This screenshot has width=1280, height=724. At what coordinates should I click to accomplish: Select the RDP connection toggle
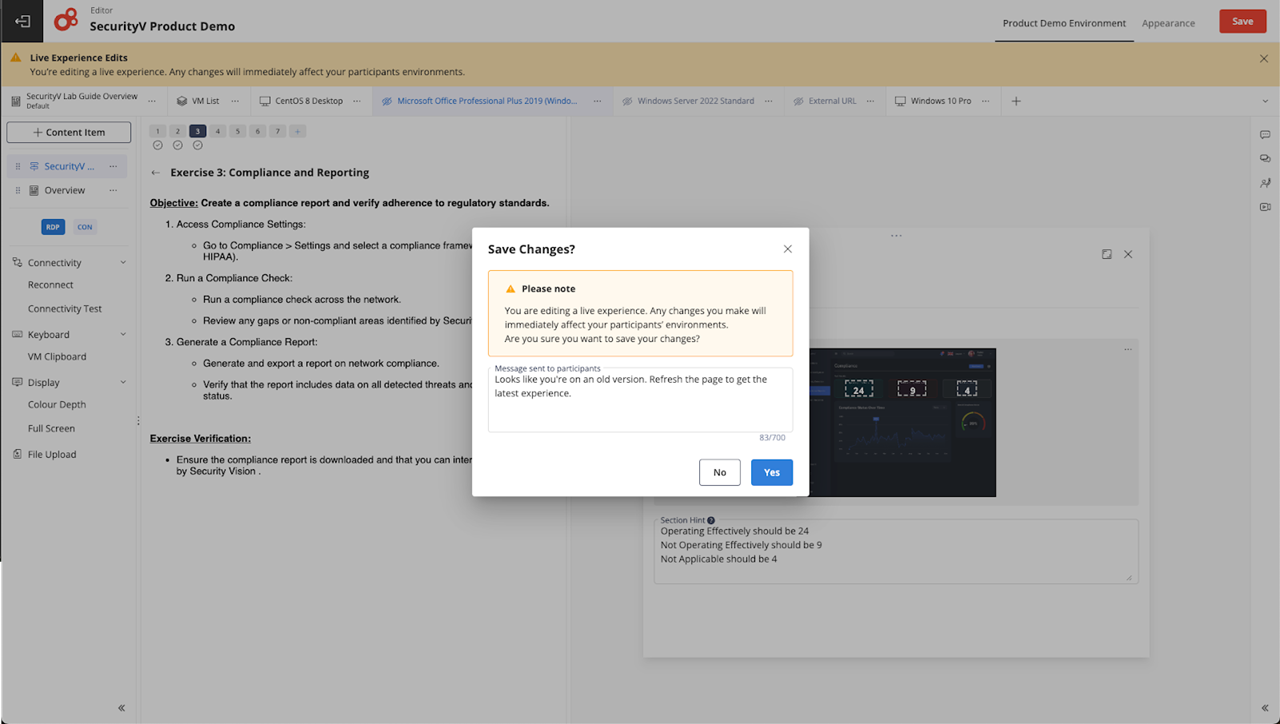click(x=53, y=227)
